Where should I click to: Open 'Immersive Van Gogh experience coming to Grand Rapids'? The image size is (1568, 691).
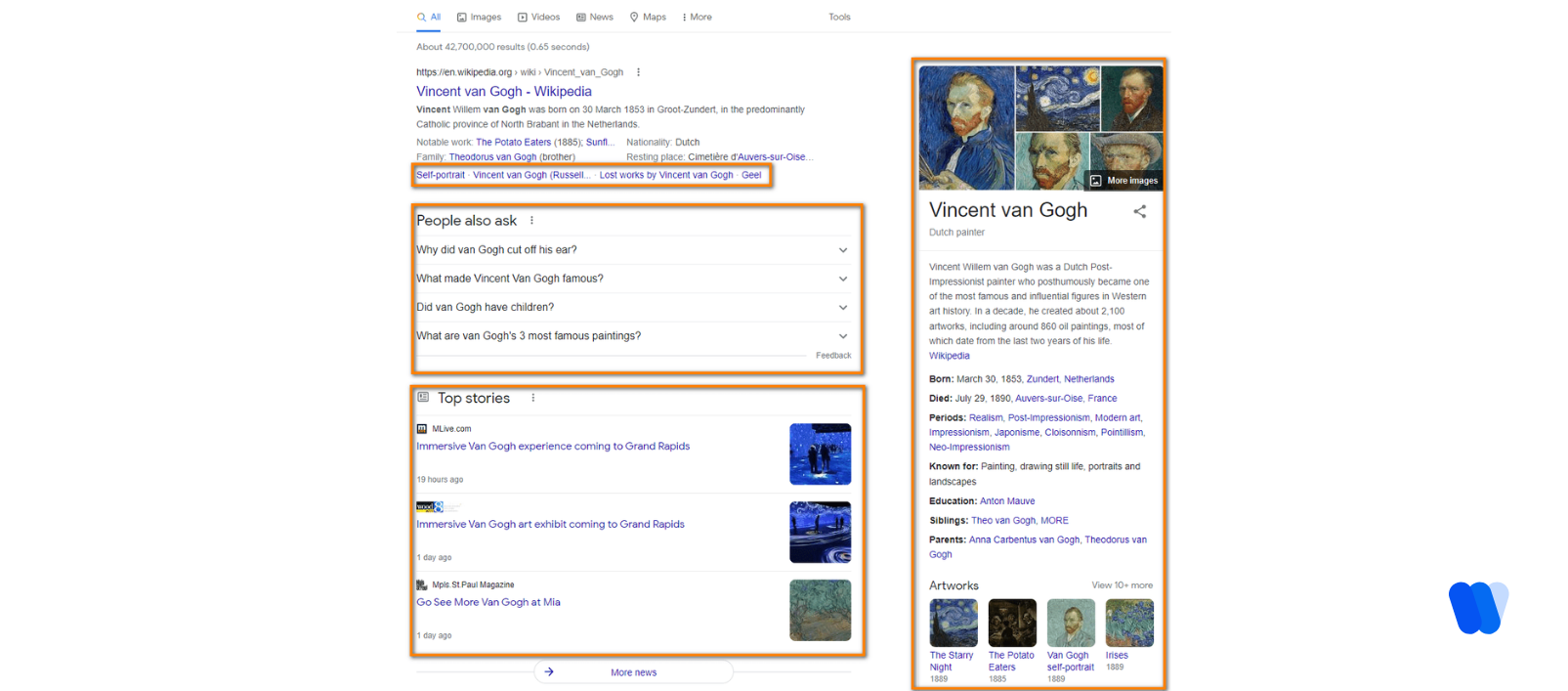(x=553, y=447)
